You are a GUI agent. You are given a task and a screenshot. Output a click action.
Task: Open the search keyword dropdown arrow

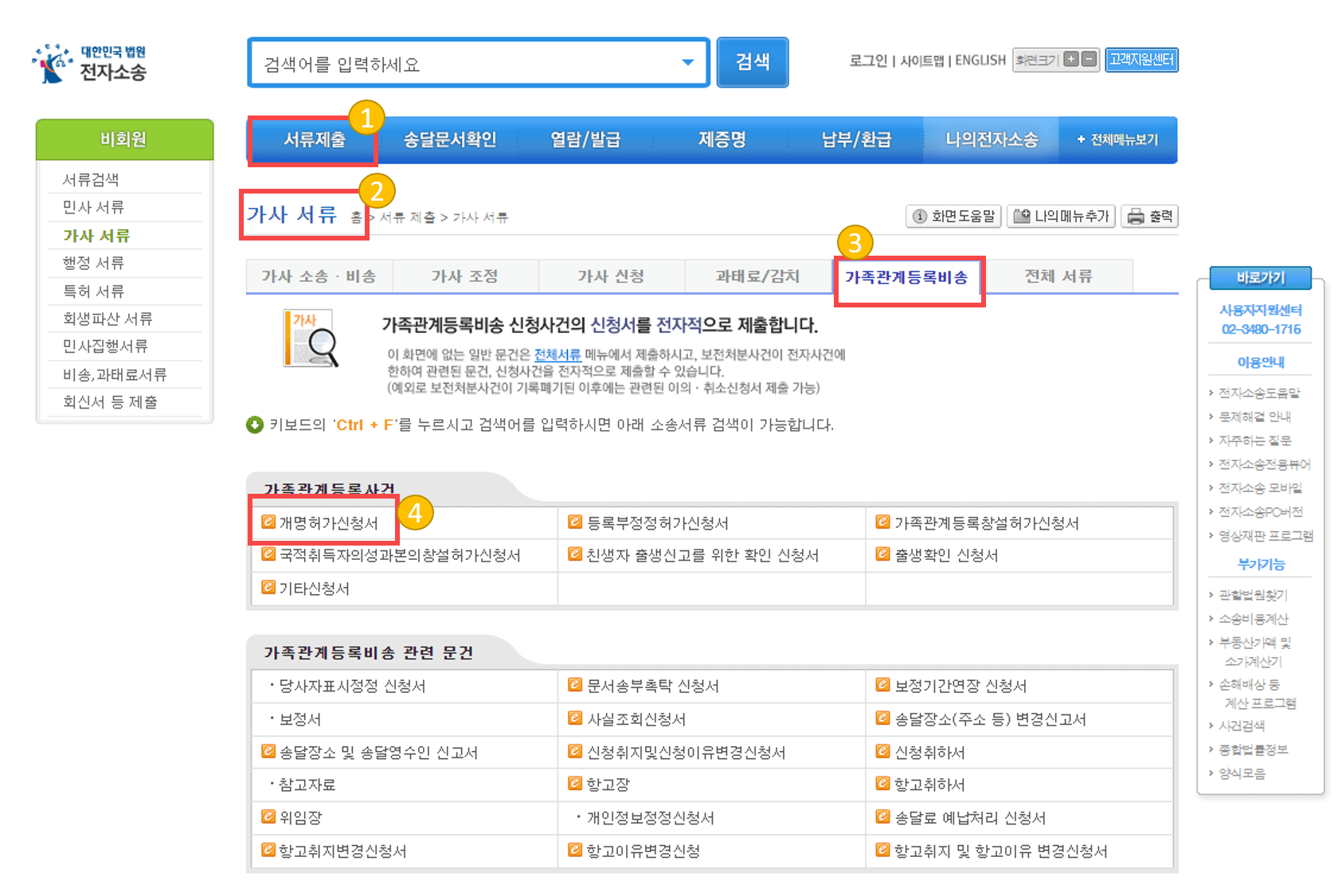pyautogui.click(x=687, y=62)
